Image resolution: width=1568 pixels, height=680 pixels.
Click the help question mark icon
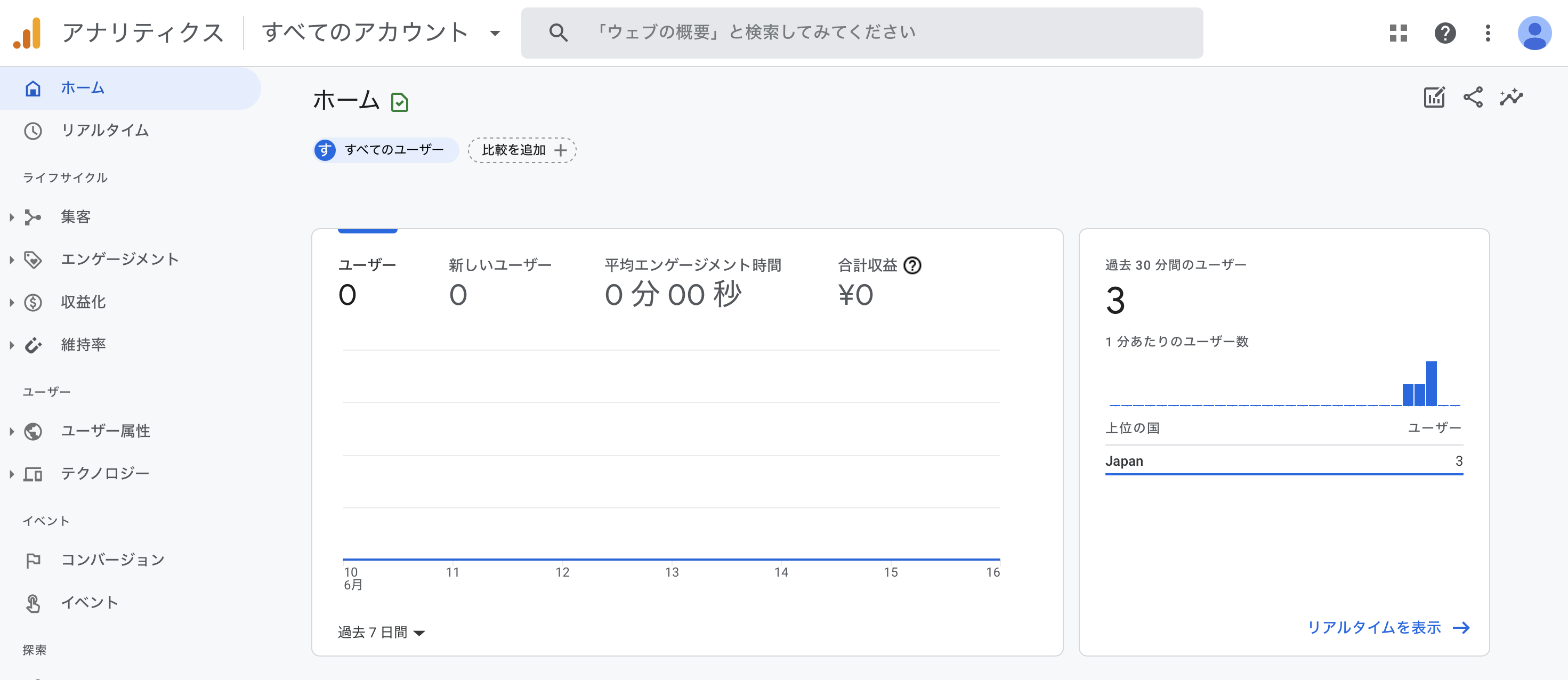tap(1444, 33)
